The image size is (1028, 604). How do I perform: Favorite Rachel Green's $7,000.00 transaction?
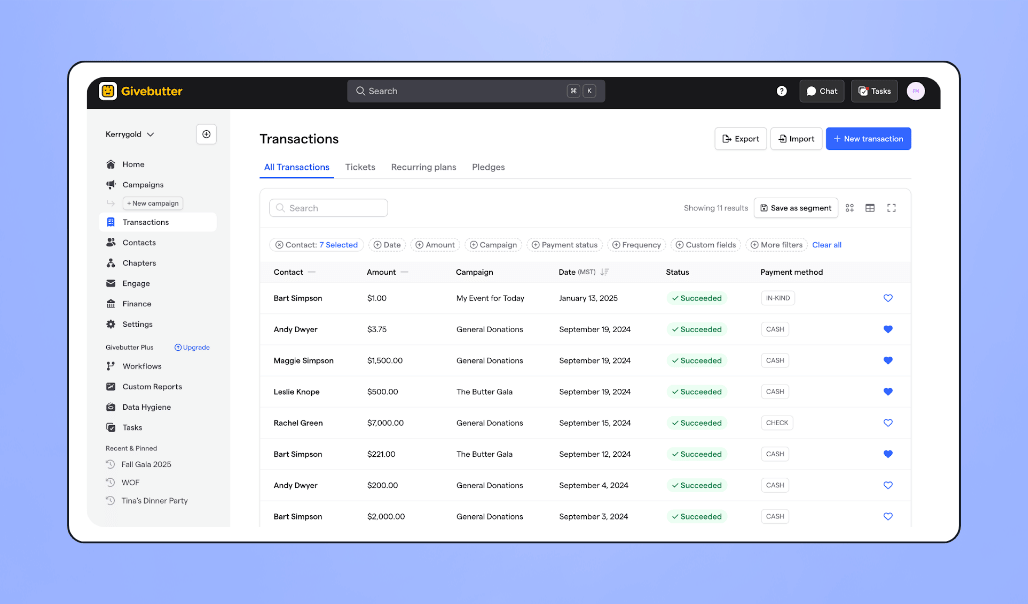coord(887,422)
